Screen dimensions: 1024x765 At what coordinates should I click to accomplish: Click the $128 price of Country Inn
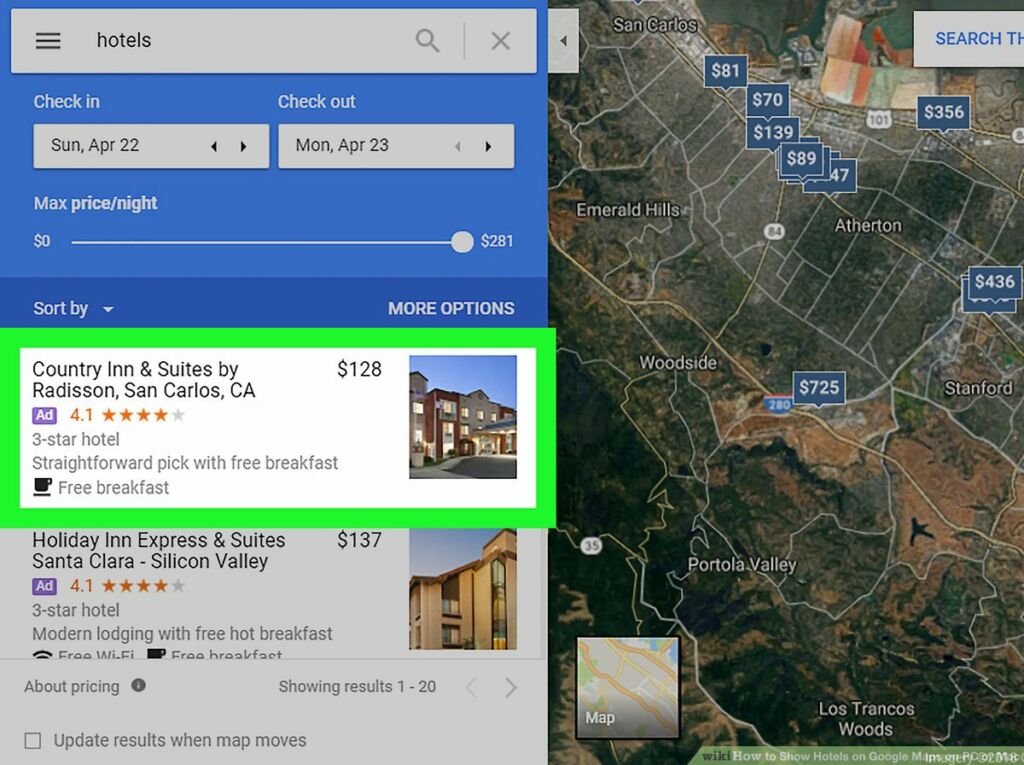point(359,369)
